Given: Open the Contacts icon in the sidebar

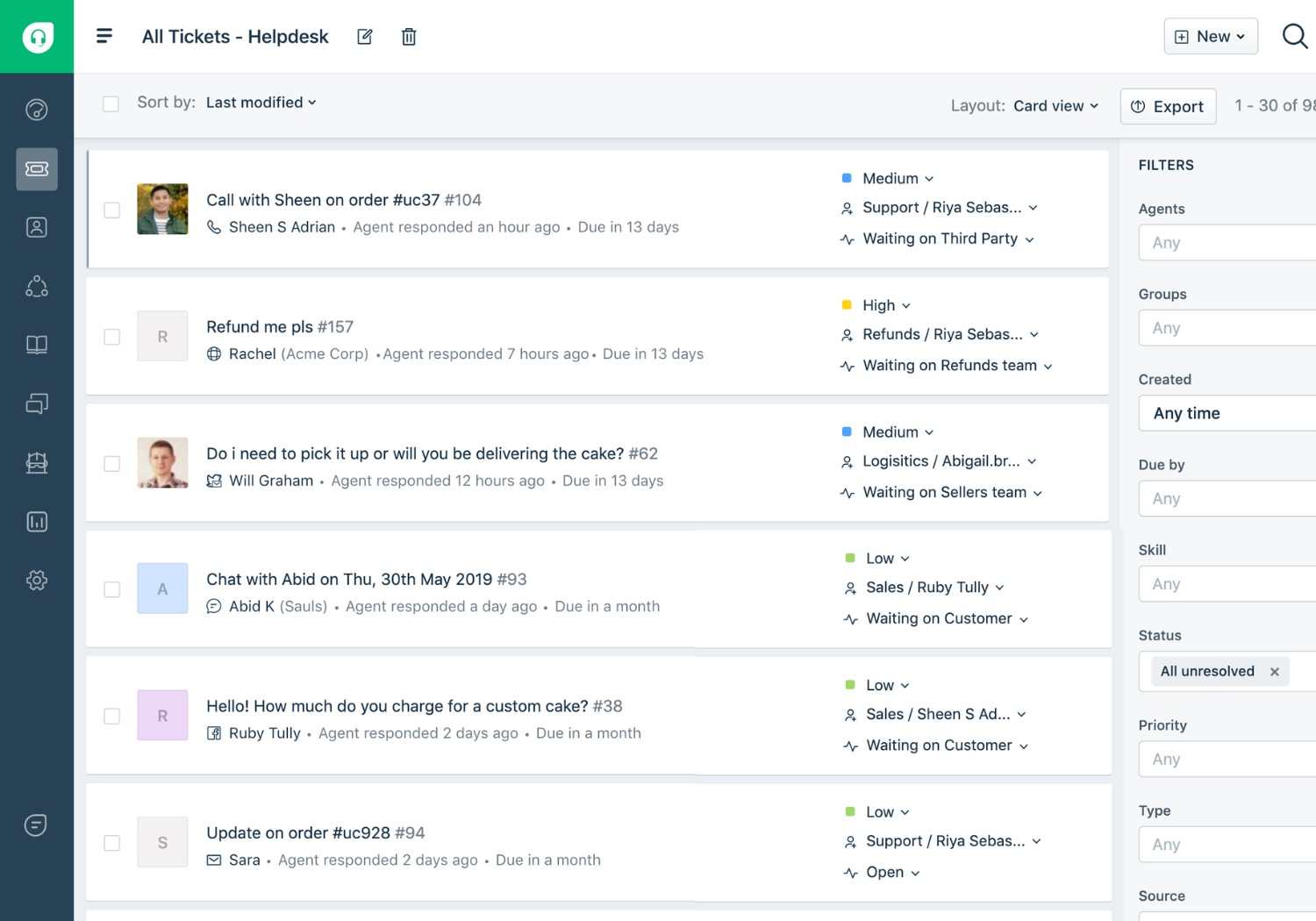Looking at the screenshot, I should pyautogui.click(x=37, y=227).
